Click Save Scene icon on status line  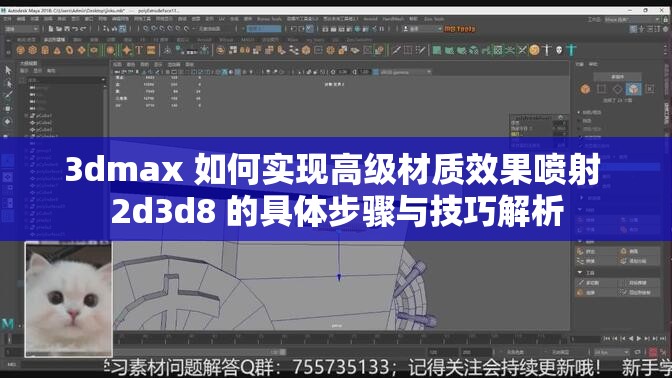pyautogui.click(x=67, y=29)
